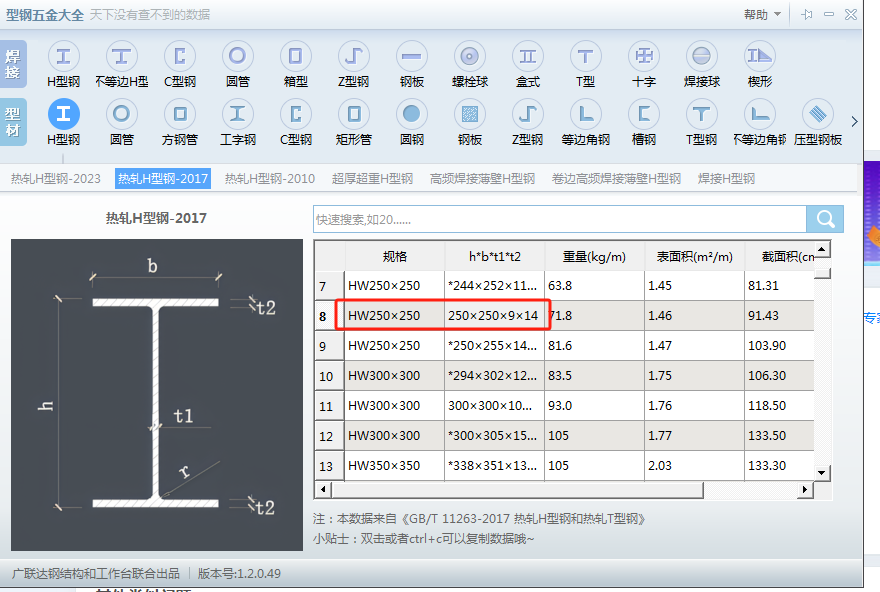Switch to 型材 category side tab
Image resolution: width=880 pixels, height=592 pixels.
point(13,122)
